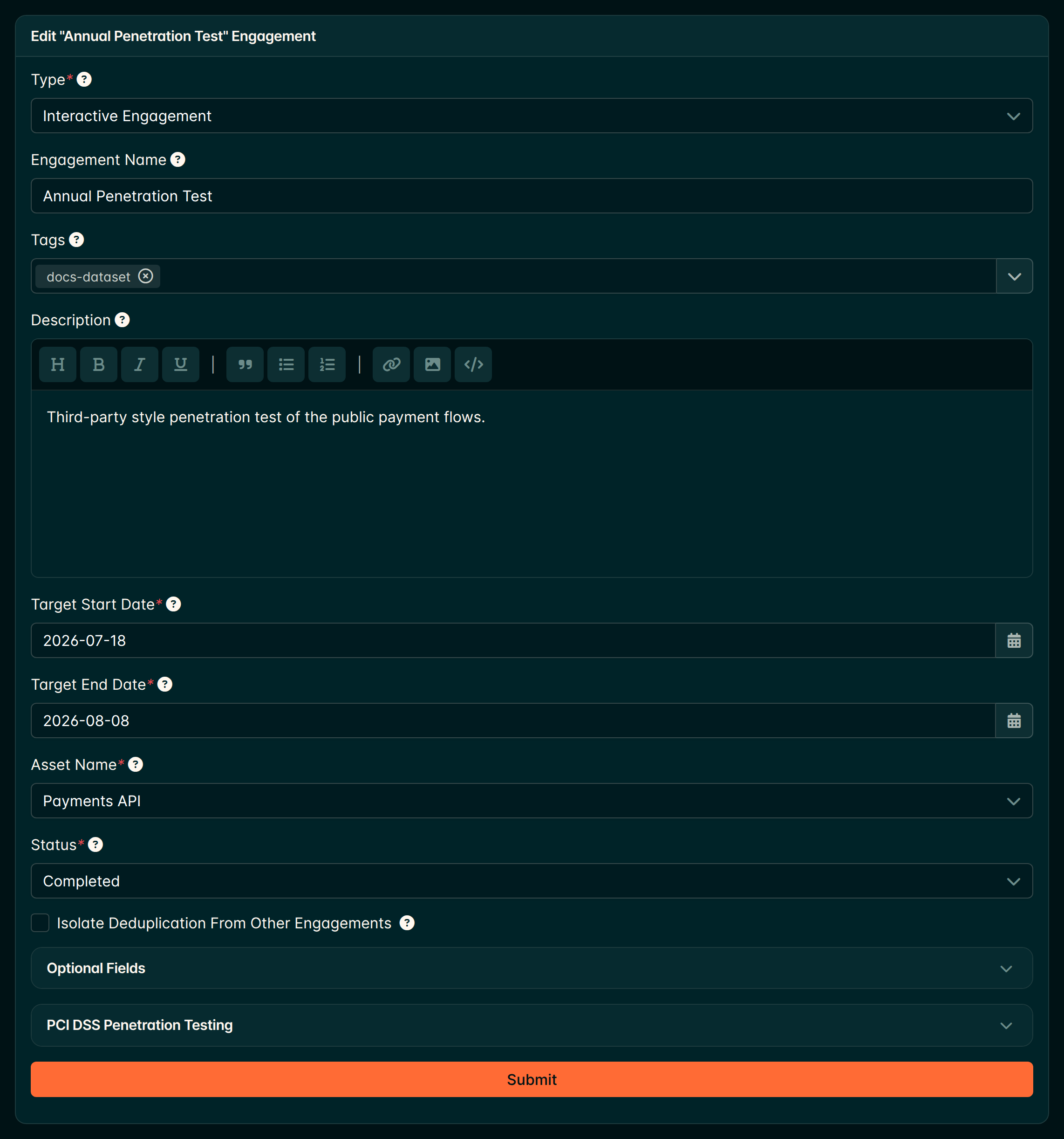Open calendar for Target Start Date
The width and height of the screenshot is (1064, 1139).
1014,640
